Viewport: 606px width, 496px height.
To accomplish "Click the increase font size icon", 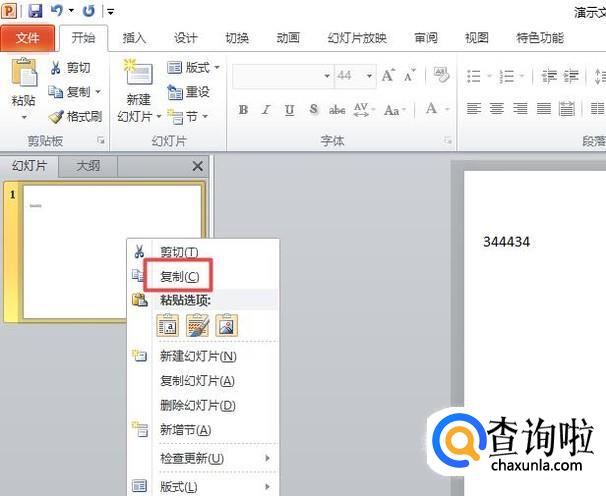I will 388,75.
